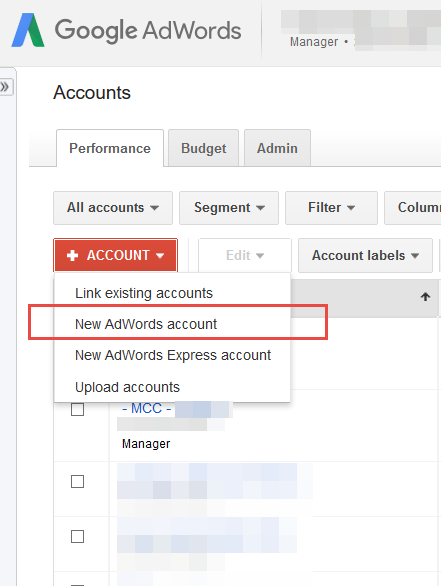Choose Link existing accounts

click(x=172, y=293)
